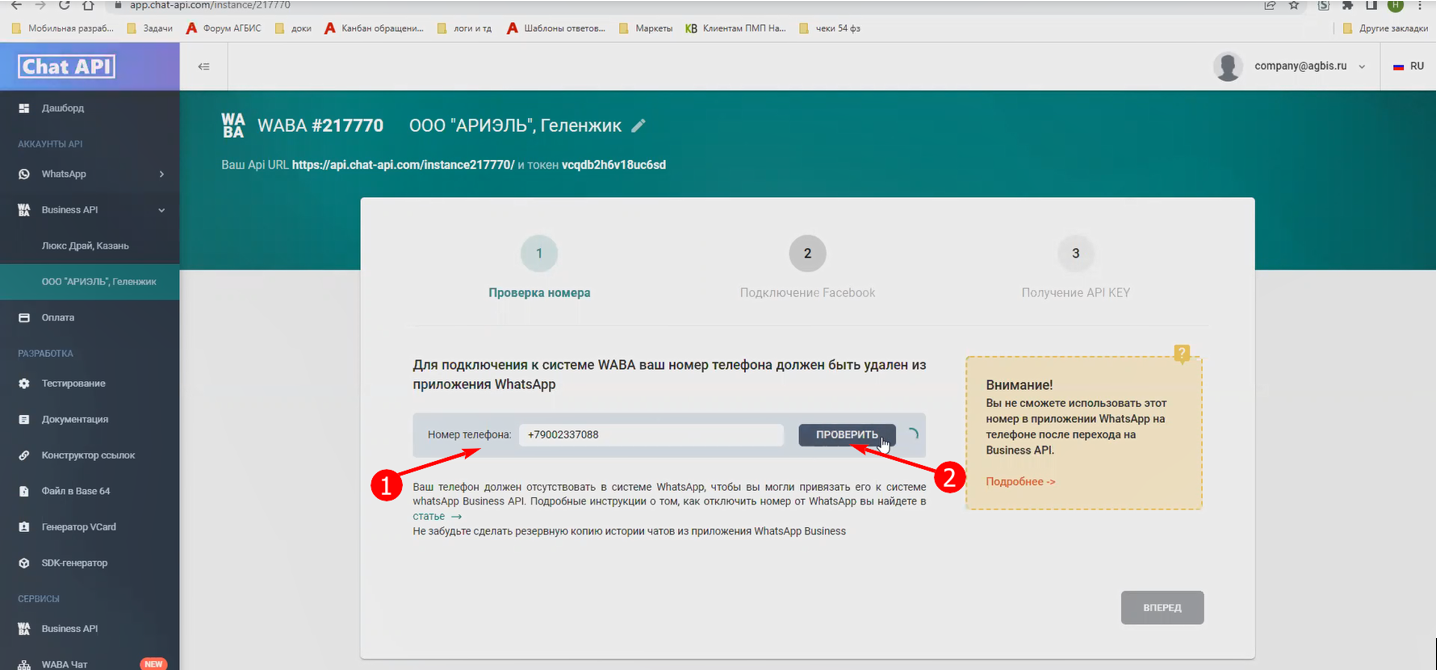Click the Chat API logo
Viewport: 1438px width, 670px height.
coord(66,67)
